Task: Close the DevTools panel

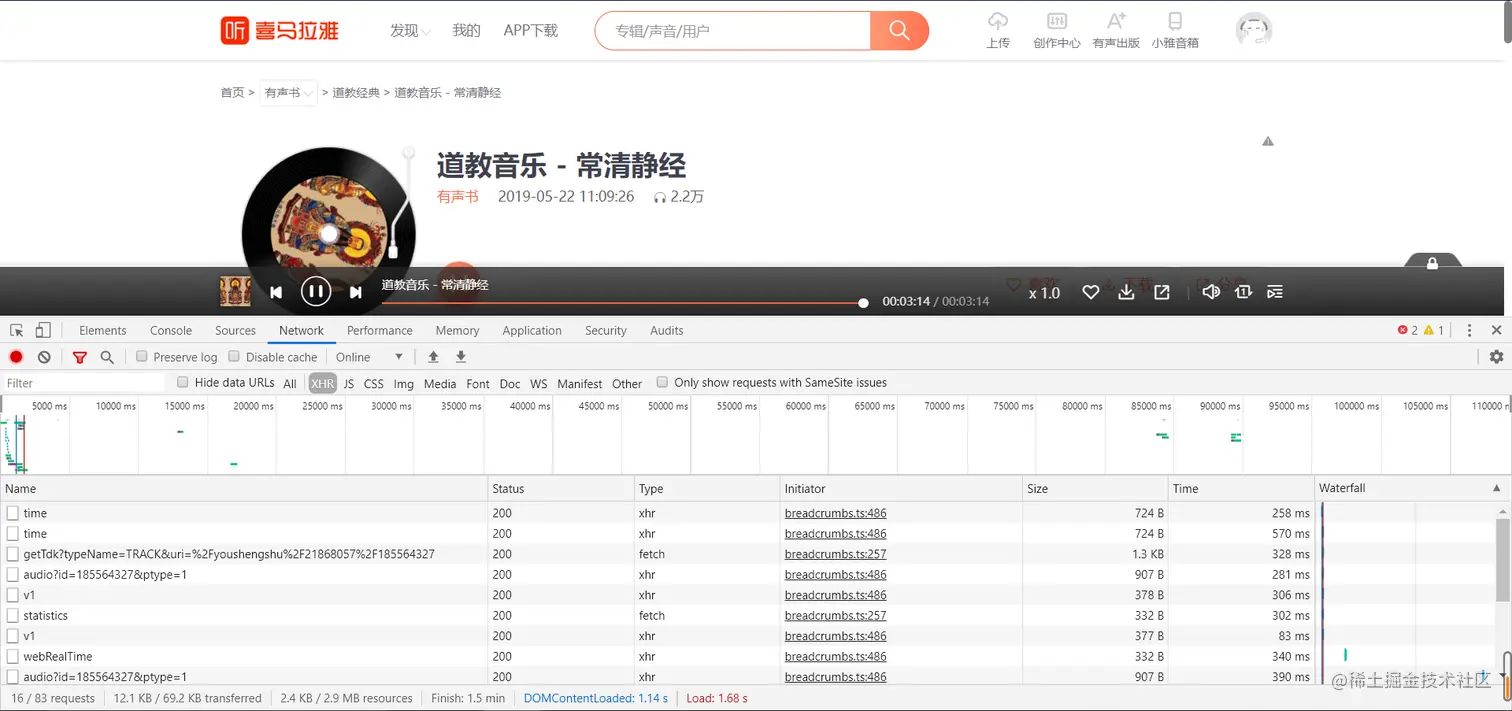Action: point(1496,330)
